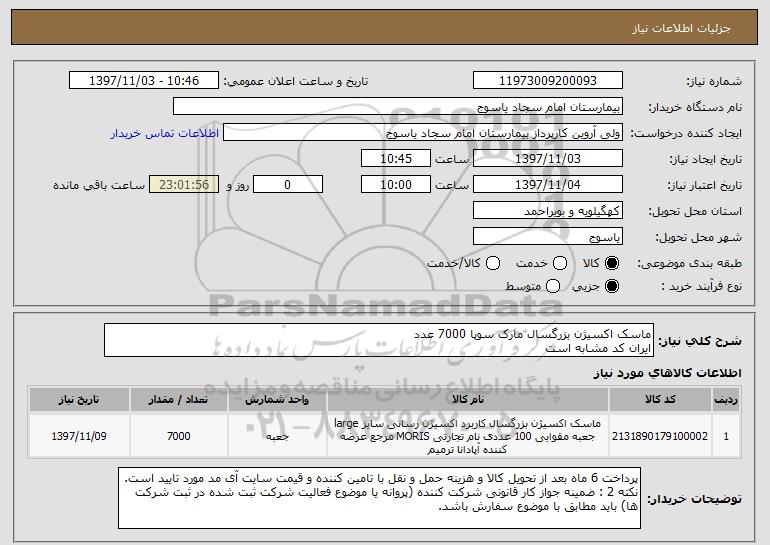The image size is (770, 545).
Task: Click the شماره نیاز label
Action: 714,81
